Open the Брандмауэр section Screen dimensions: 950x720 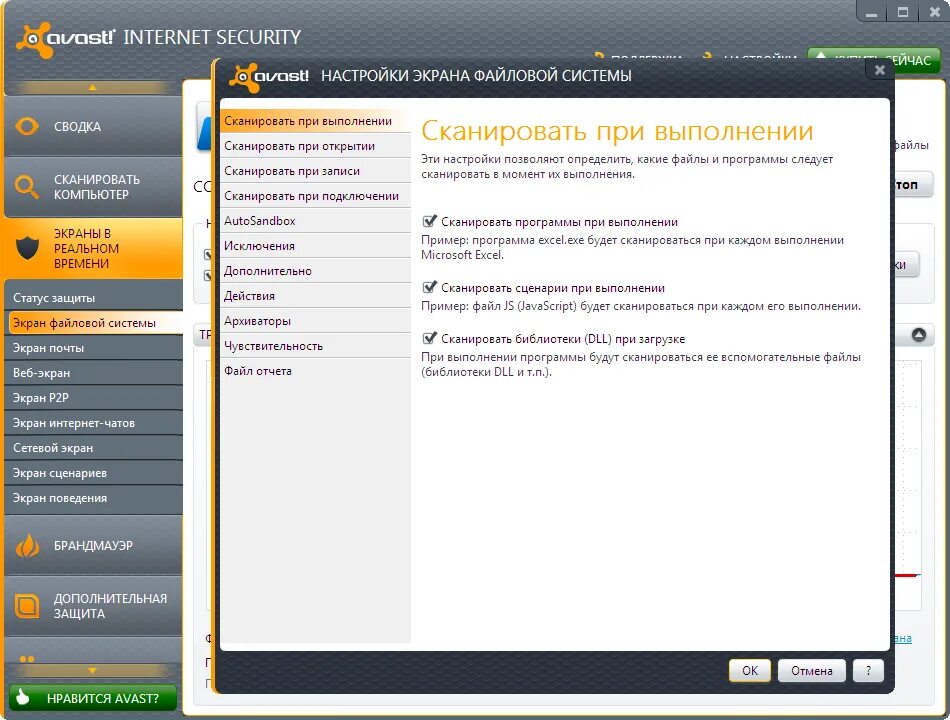(x=93, y=545)
